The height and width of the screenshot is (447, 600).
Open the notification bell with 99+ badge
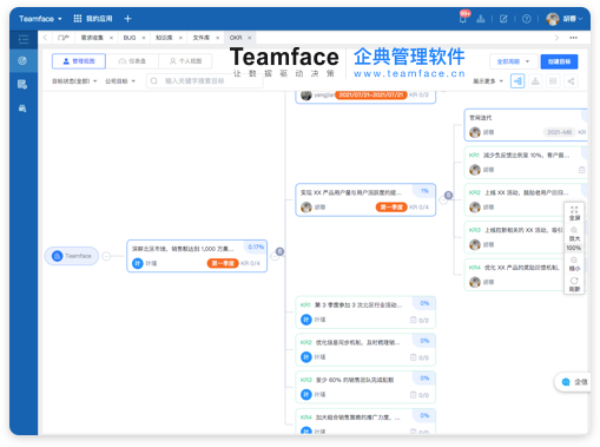(x=463, y=18)
